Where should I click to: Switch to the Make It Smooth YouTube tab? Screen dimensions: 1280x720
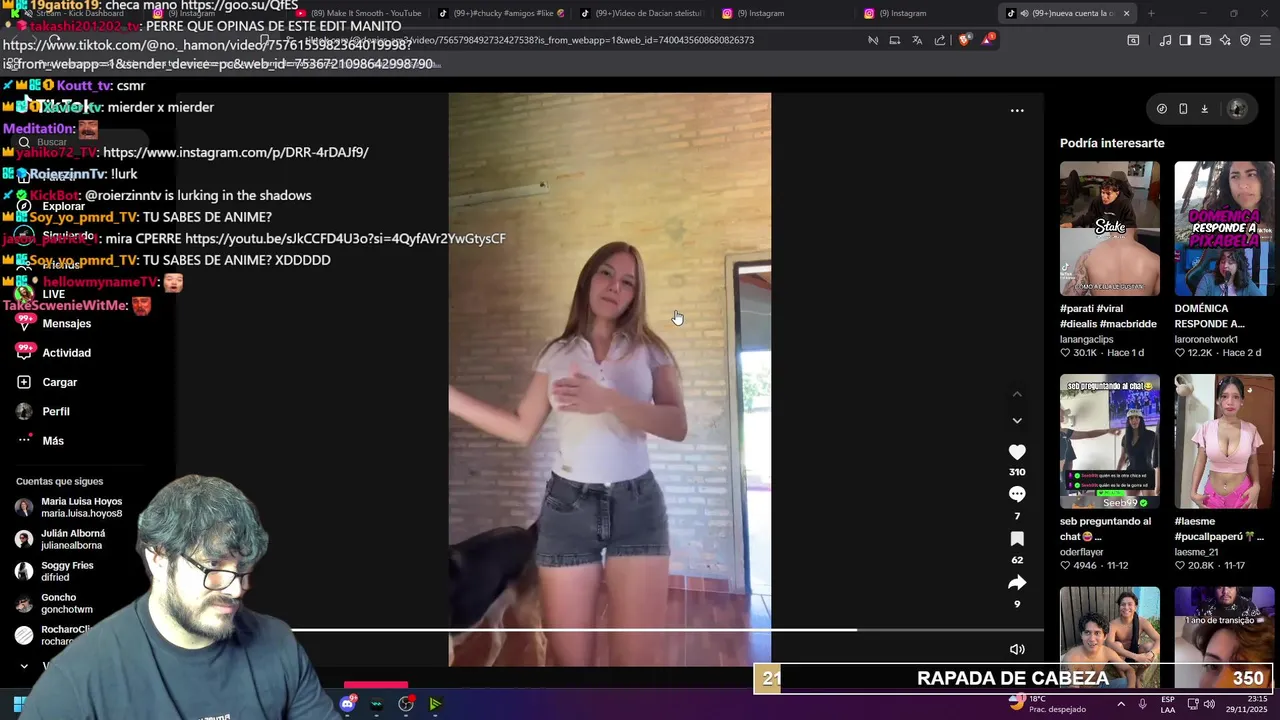point(360,13)
